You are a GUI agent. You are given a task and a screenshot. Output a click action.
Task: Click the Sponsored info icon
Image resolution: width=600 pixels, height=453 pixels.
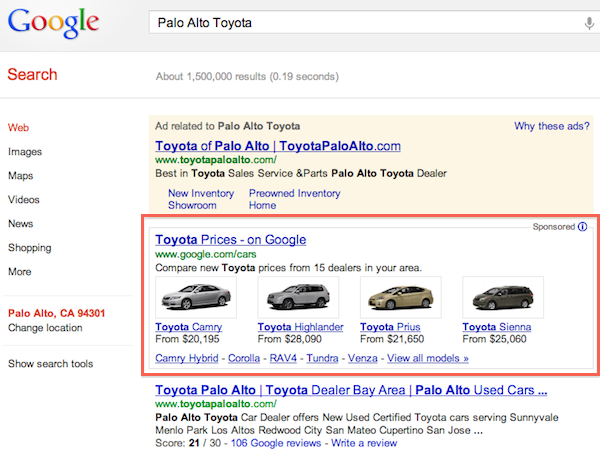[x=582, y=226]
